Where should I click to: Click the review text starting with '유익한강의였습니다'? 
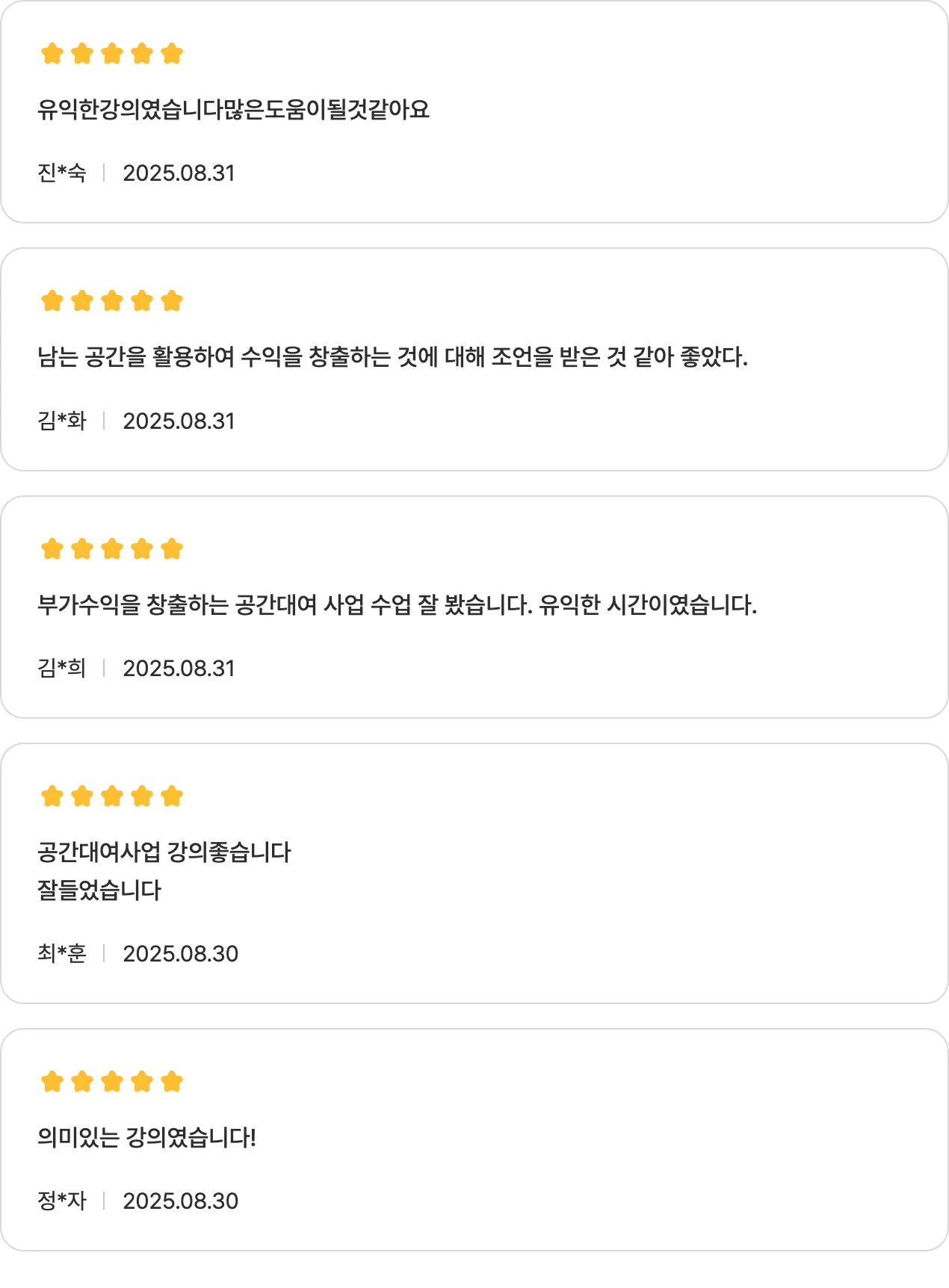pyautogui.click(x=233, y=110)
